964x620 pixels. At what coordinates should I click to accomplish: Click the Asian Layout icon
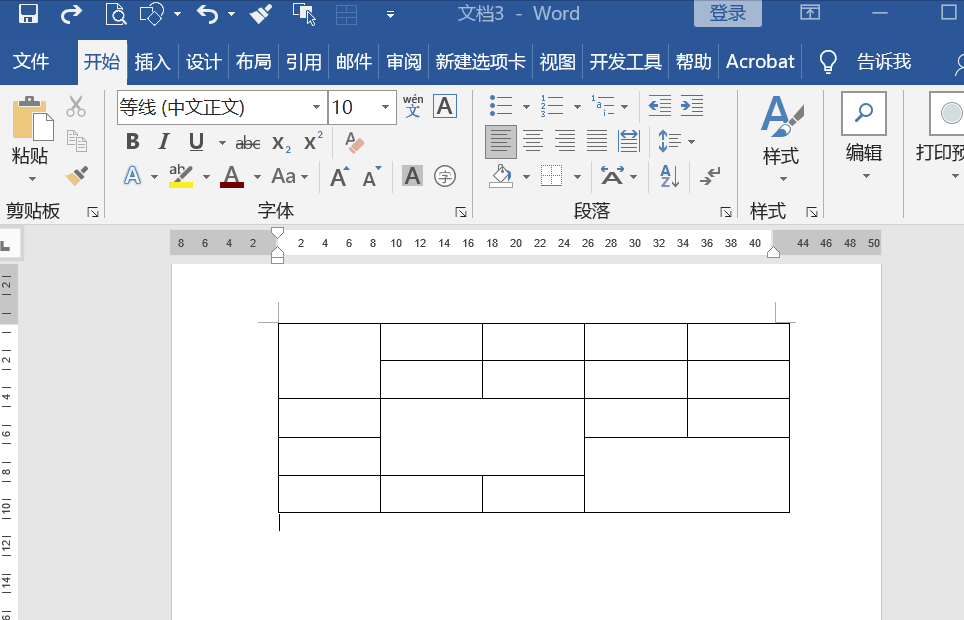tap(612, 177)
